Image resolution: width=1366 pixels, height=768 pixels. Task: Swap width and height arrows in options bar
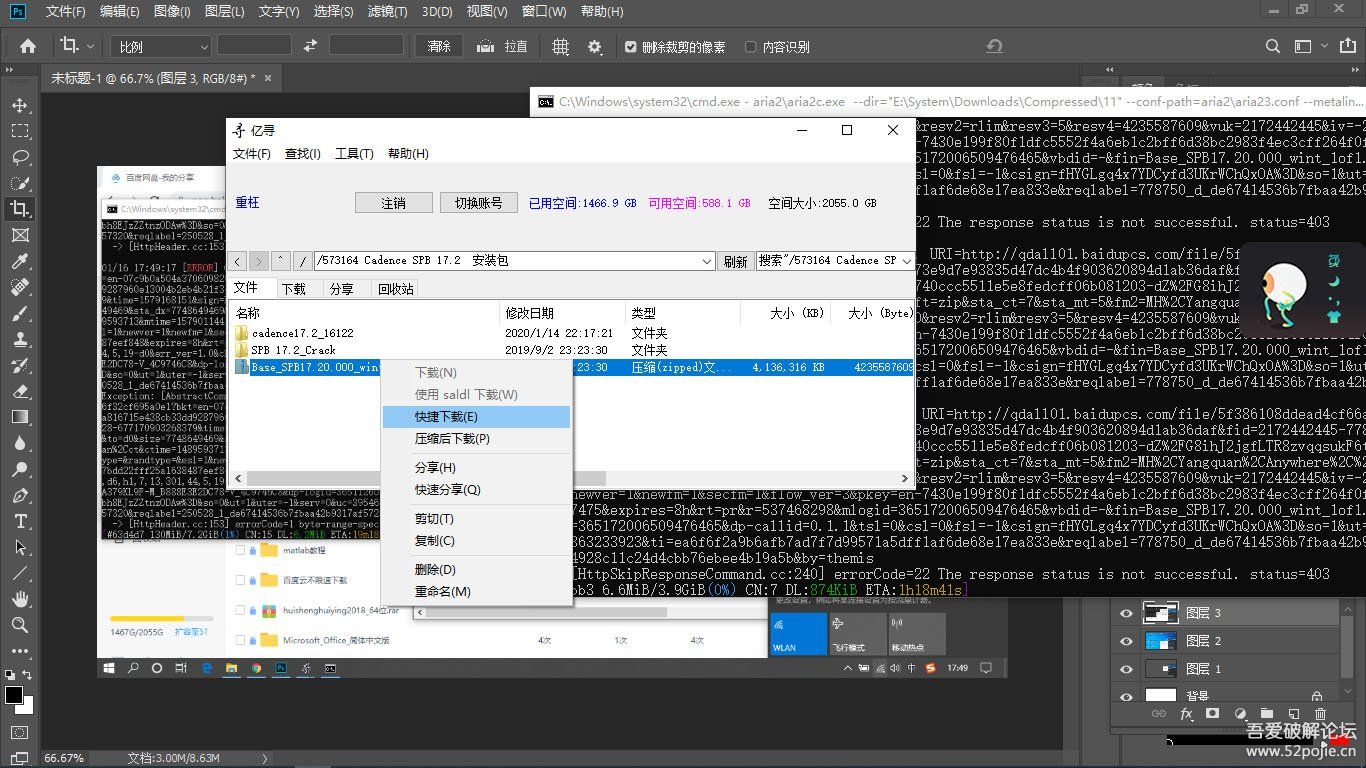[310, 46]
